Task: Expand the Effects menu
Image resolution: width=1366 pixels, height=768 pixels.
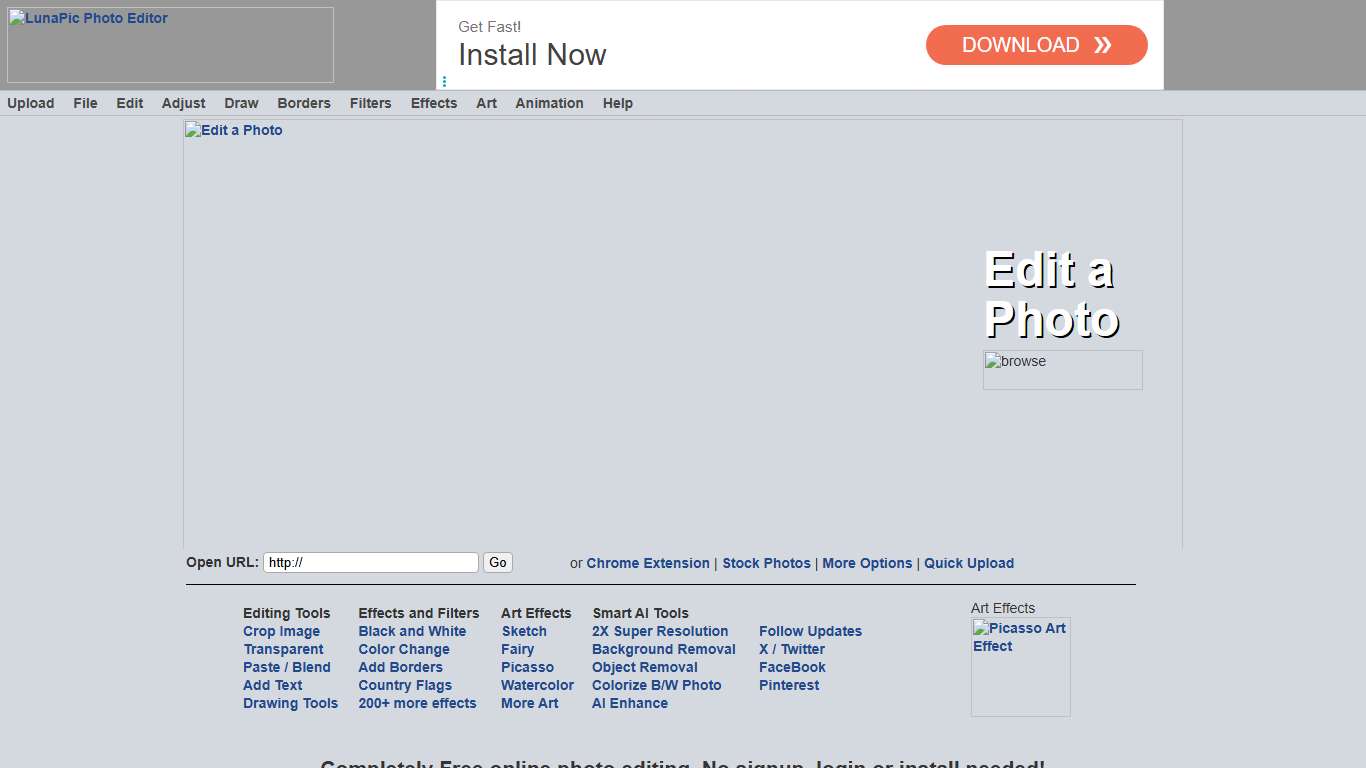Action: 433,103
